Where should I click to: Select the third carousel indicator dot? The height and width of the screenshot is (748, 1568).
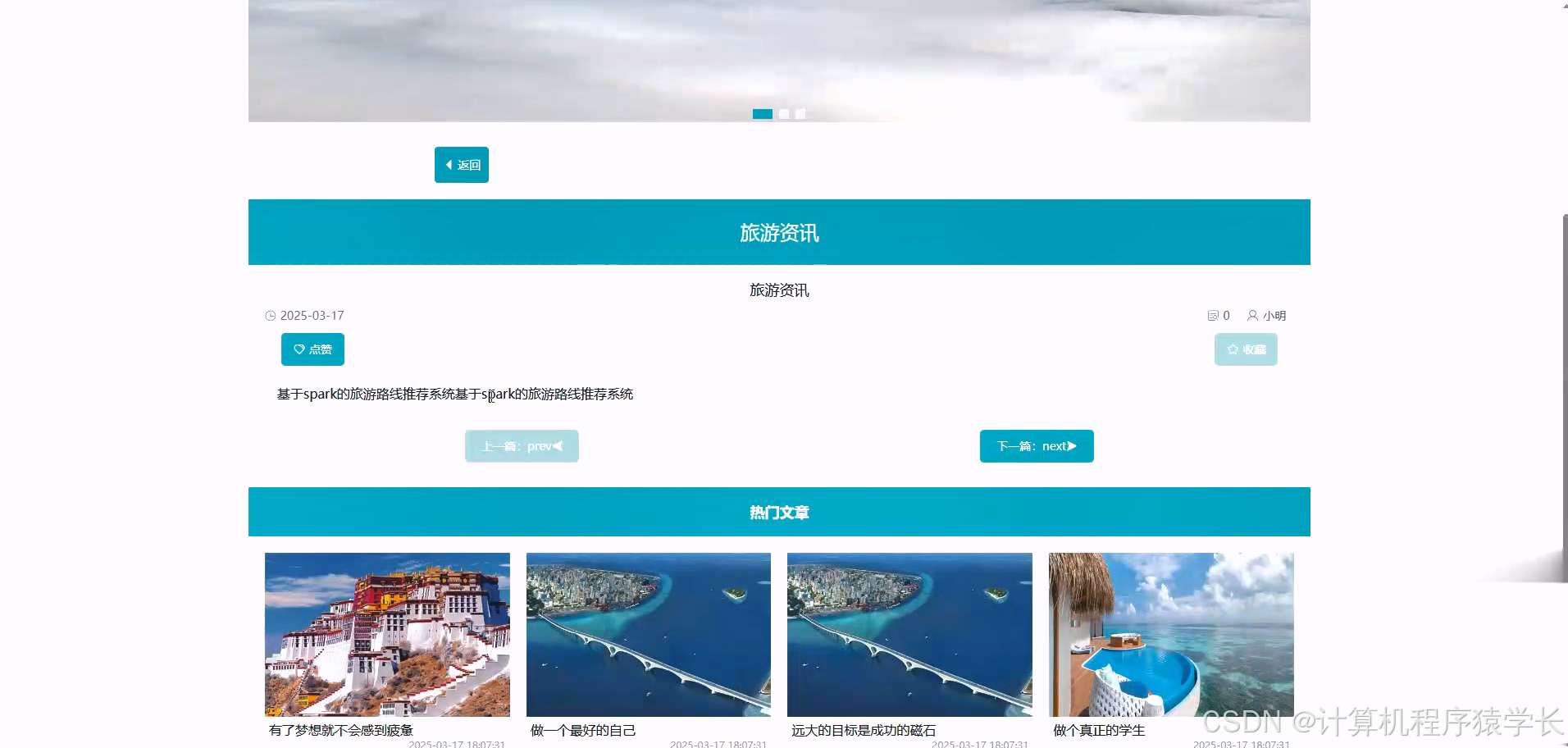click(800, 114)
